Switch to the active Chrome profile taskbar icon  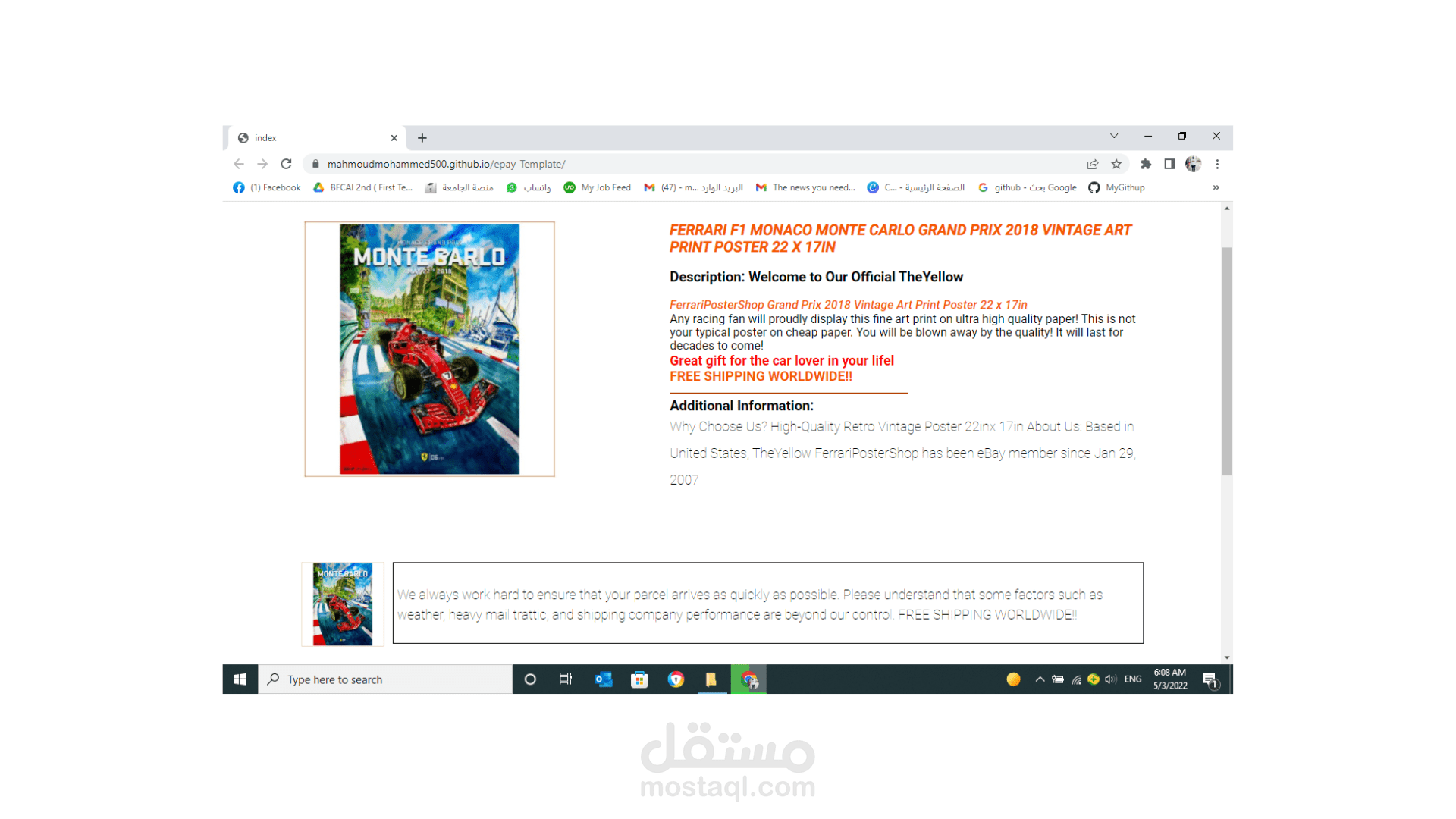748,679
